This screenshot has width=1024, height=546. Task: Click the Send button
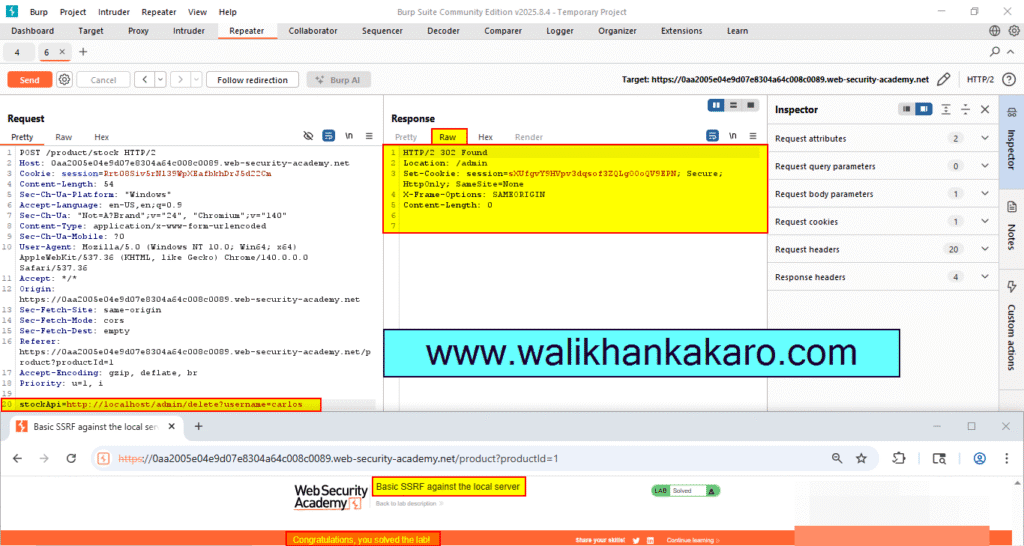click(x=29, y=80)
